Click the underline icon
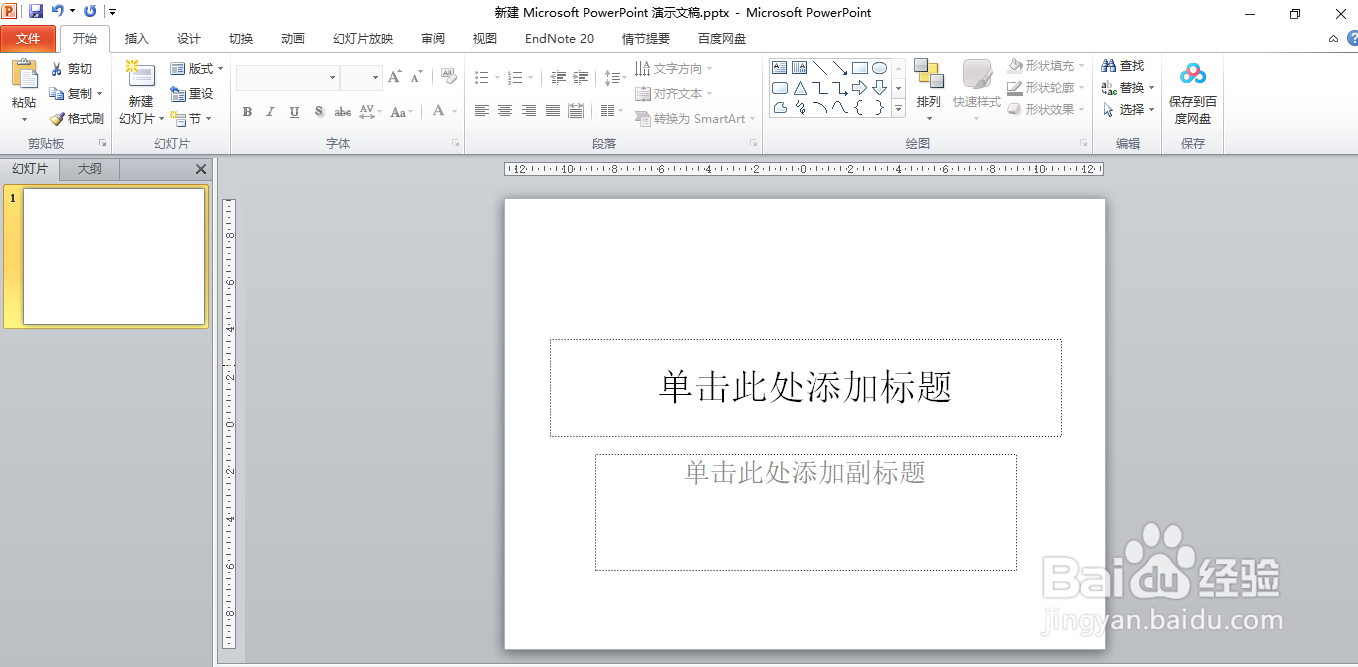1358x667 pixels. coord(293,112)
